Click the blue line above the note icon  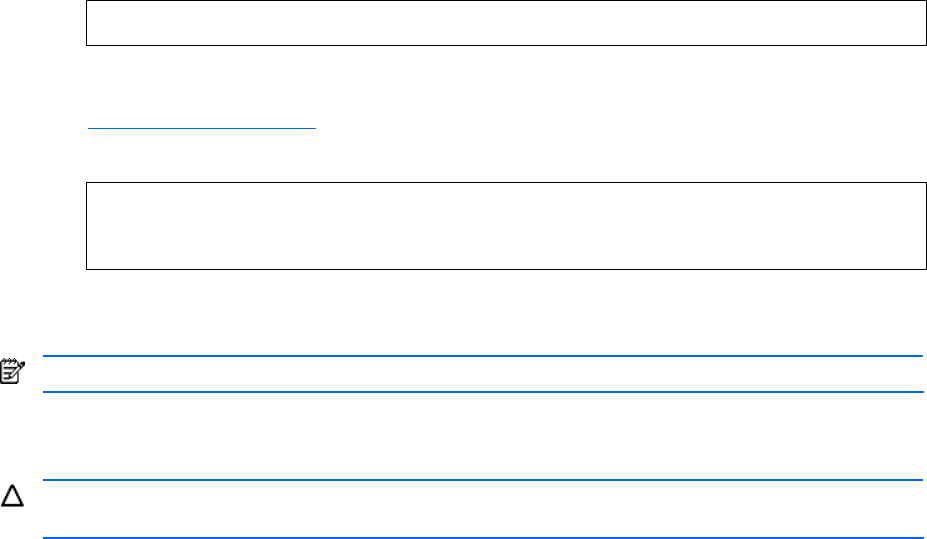point(480,356)
